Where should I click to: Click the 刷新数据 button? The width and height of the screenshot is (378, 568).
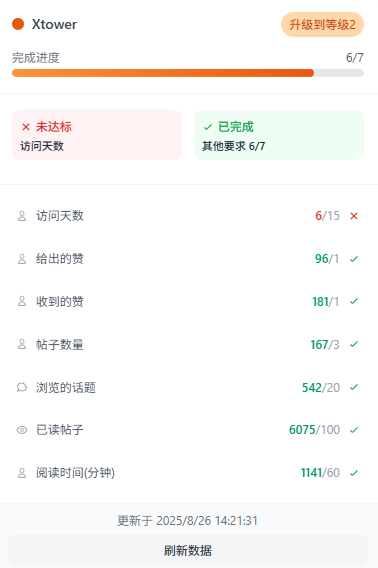coord(188,550)
